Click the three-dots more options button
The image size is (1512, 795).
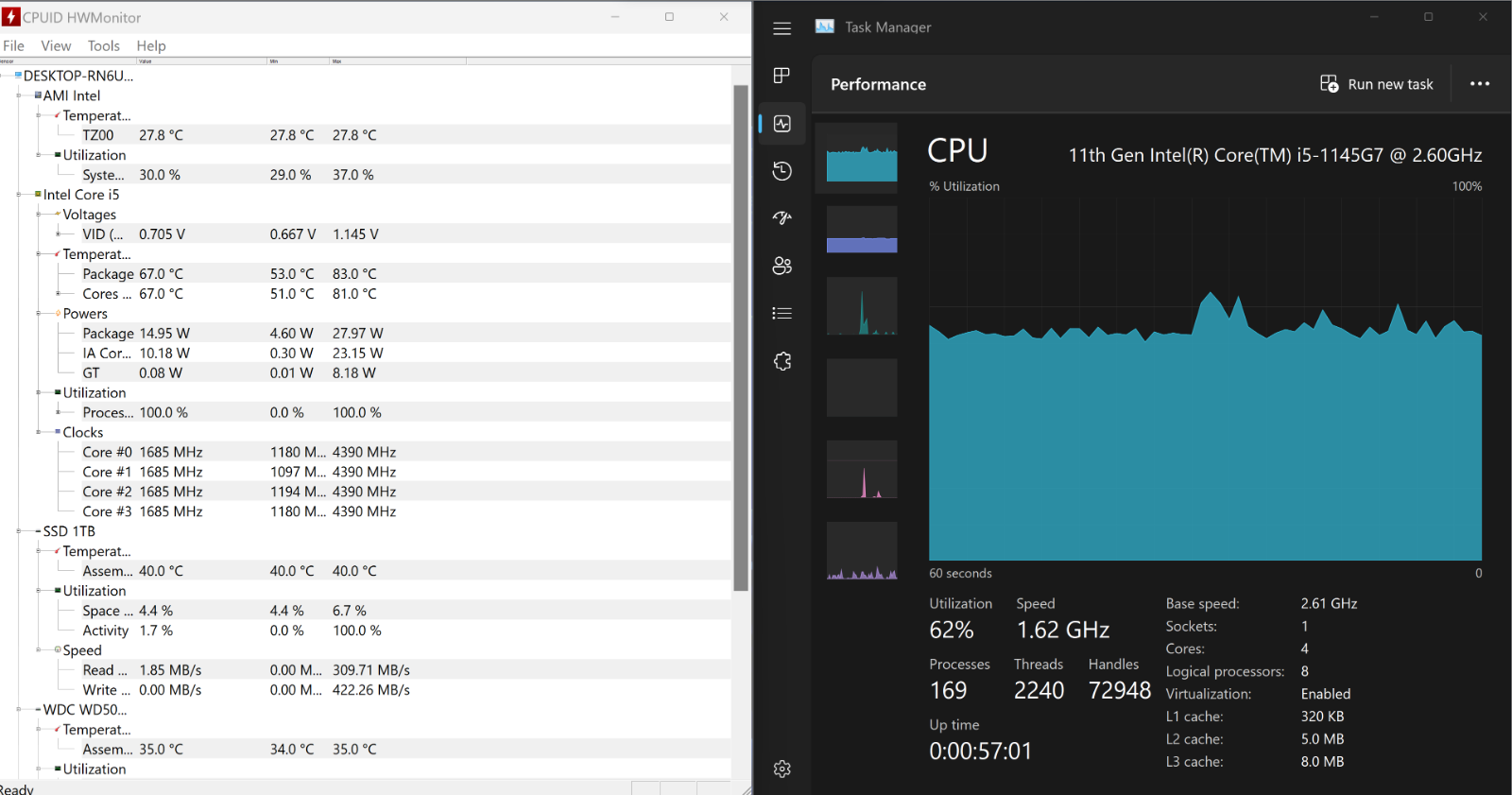click(x=1479, y=84)
